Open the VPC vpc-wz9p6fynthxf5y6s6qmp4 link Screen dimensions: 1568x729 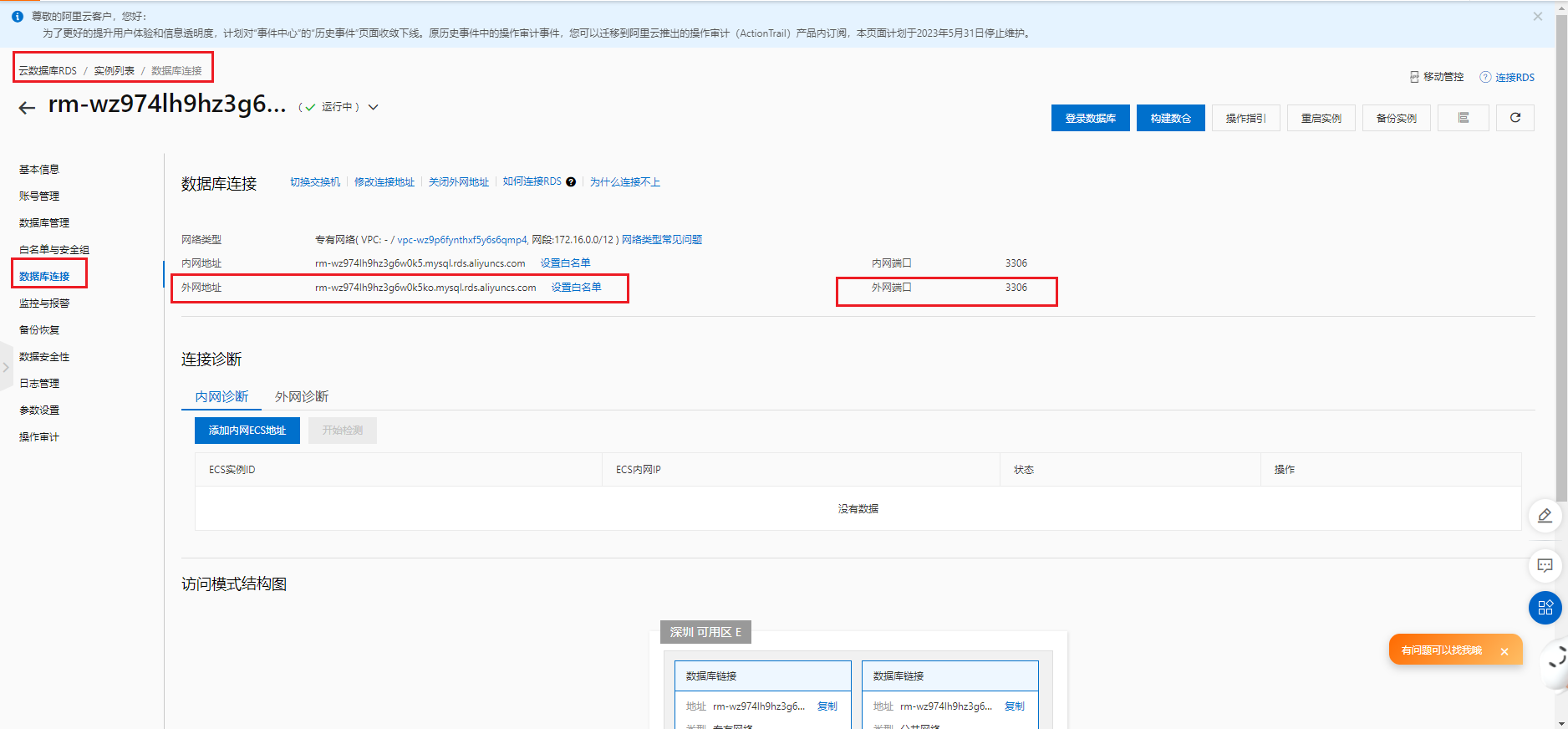point(462,239)
